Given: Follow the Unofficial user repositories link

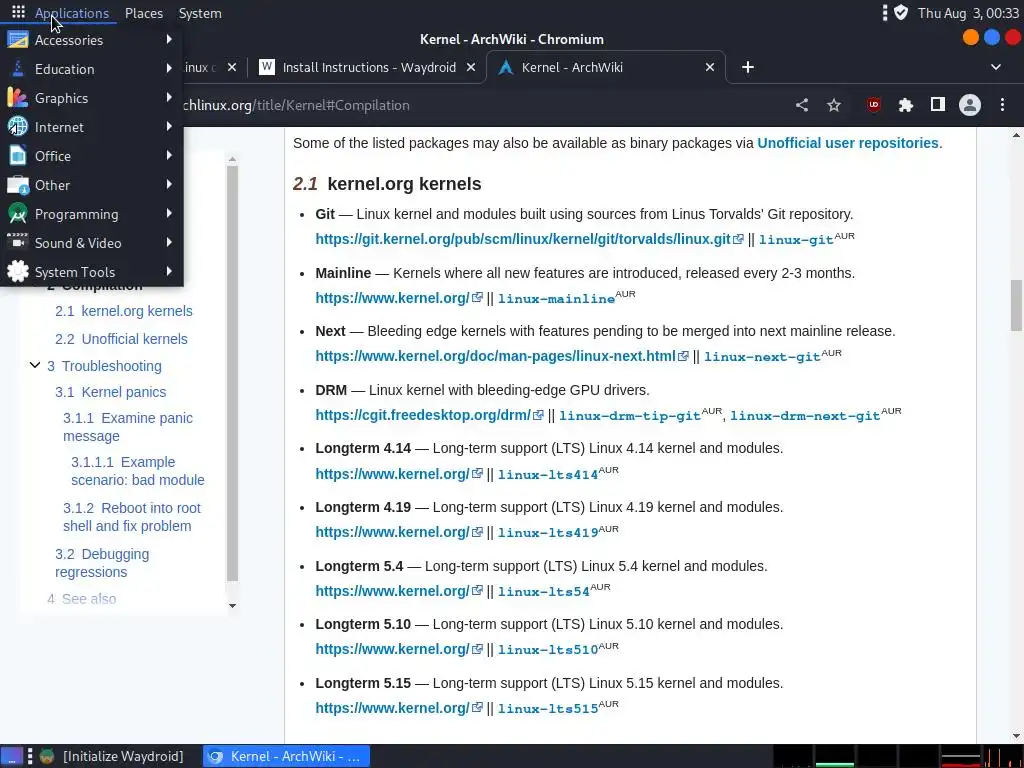Looking at the screenshot, I should 848,143.
